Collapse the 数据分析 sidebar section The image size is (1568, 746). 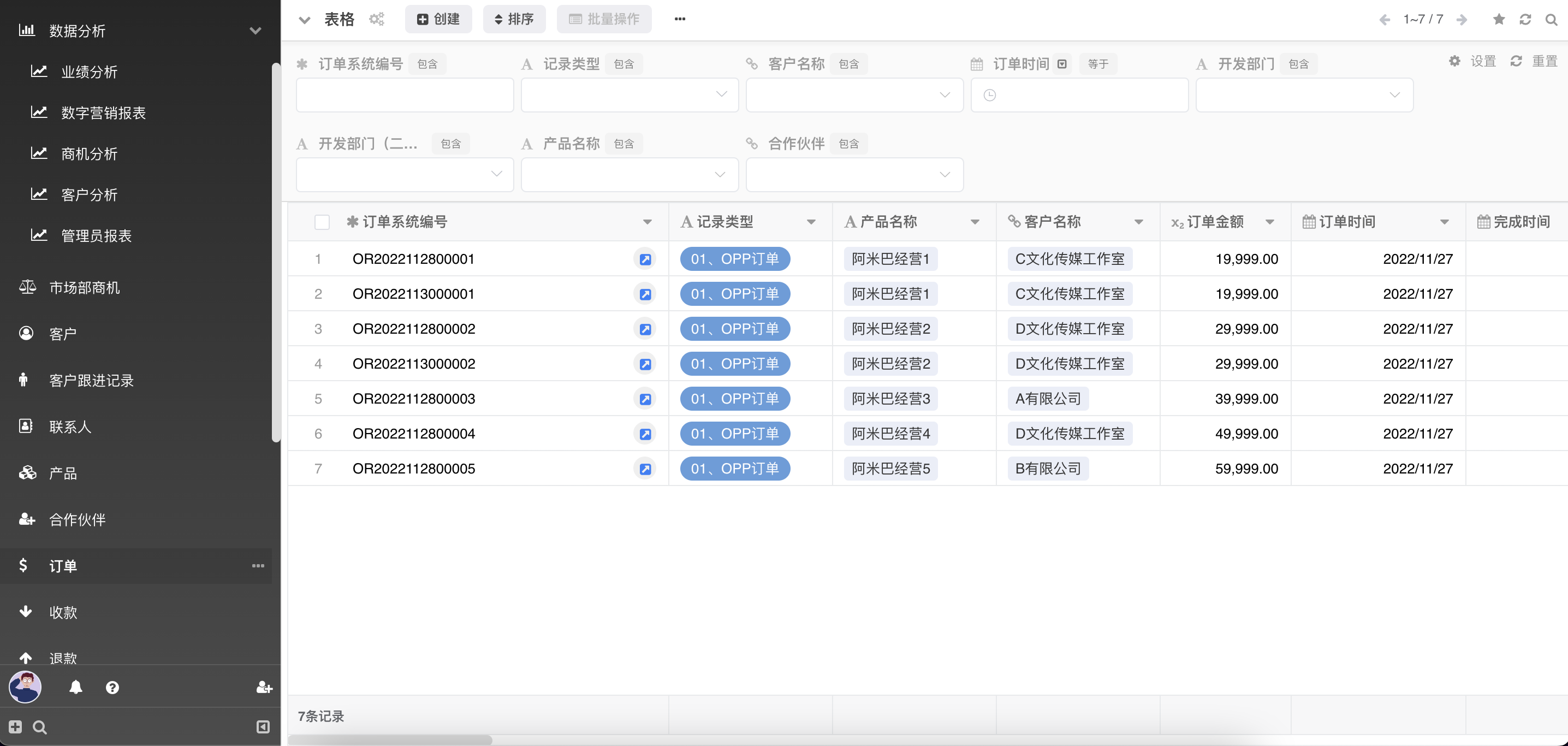pyautogui.click(x=256, y=31)
